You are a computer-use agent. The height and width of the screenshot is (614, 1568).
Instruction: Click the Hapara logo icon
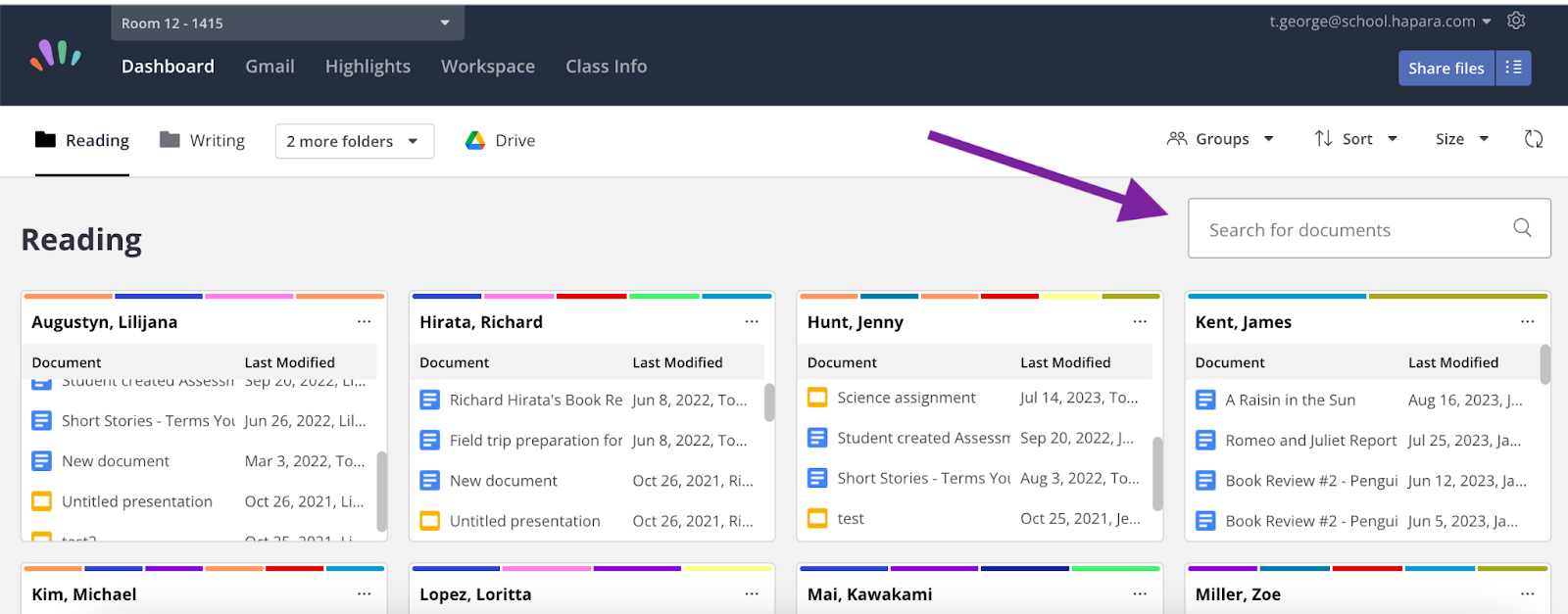tap(56, 55)
